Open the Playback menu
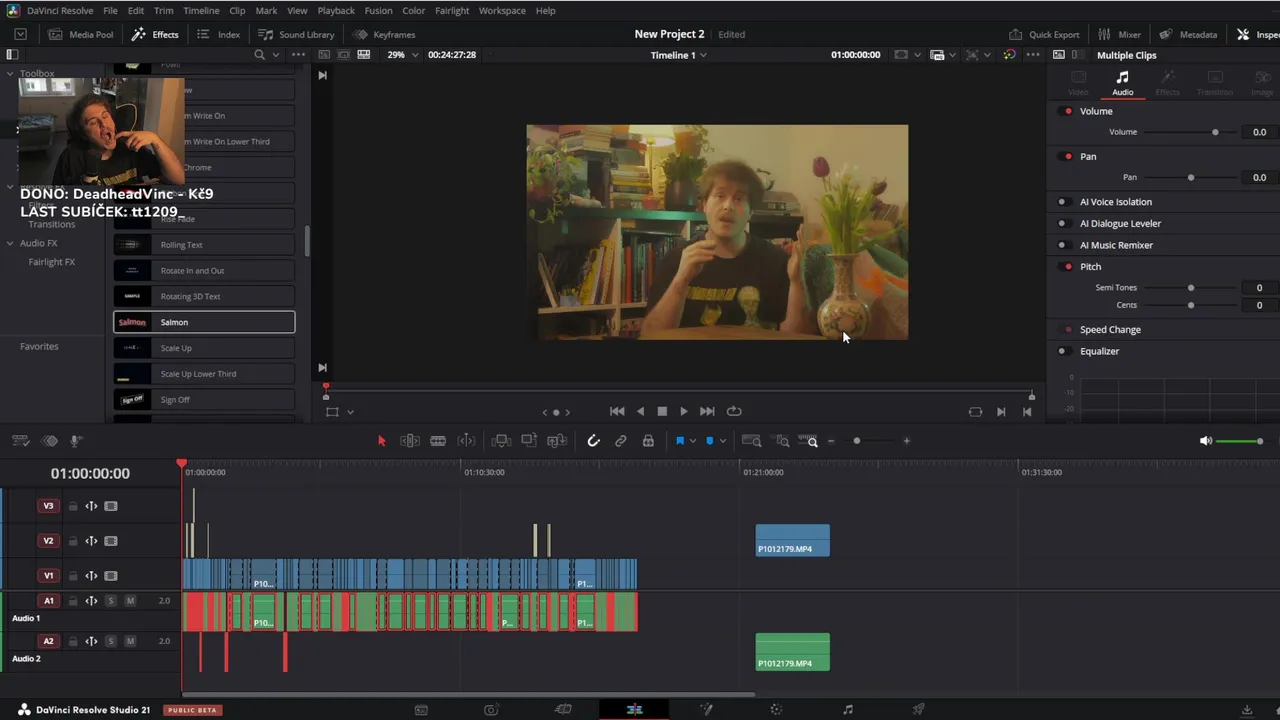This screenshot has height=720, width=1280. click(x=336, y=11)
